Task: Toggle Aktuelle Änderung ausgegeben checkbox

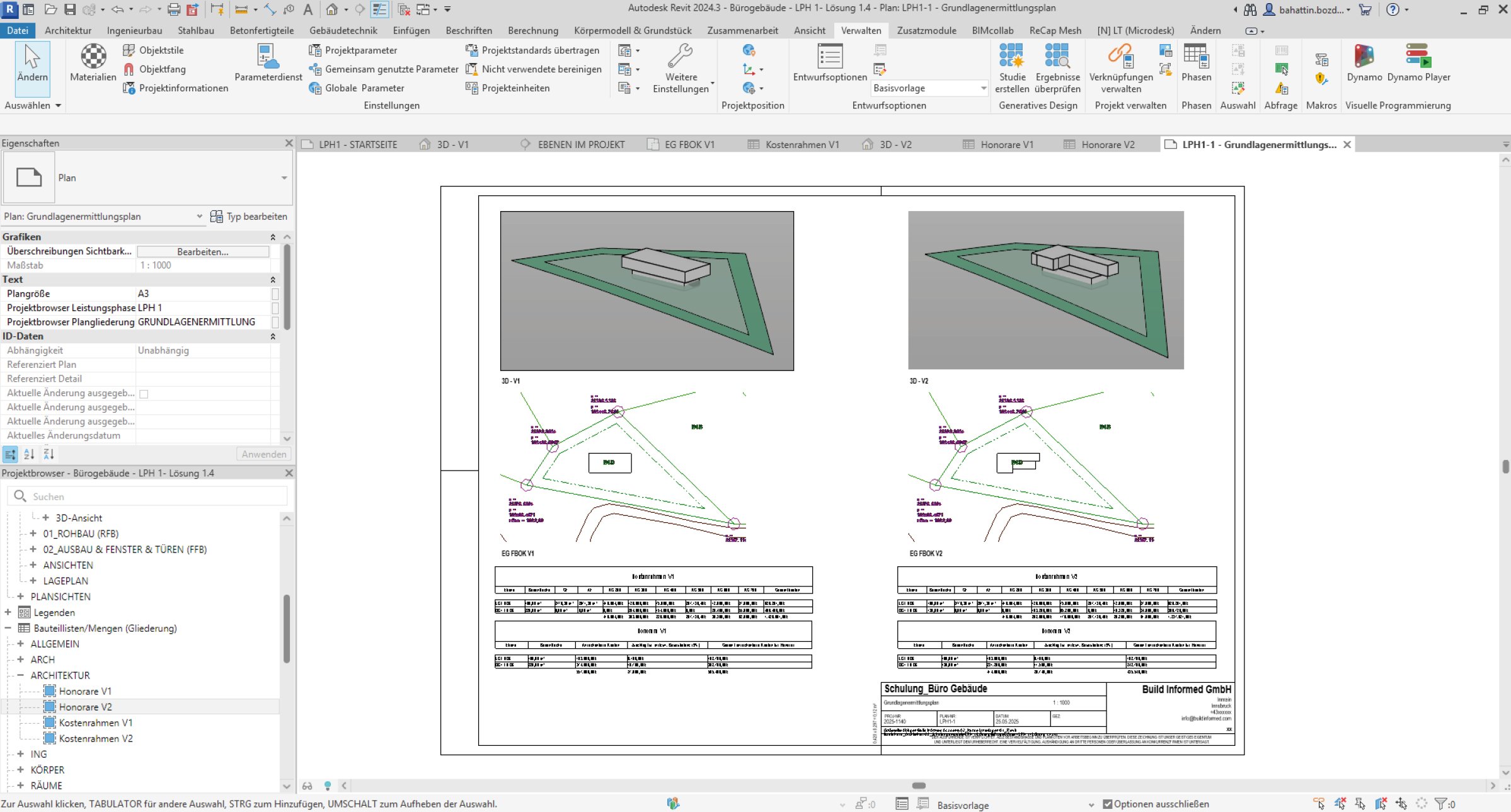Action: 144,394
